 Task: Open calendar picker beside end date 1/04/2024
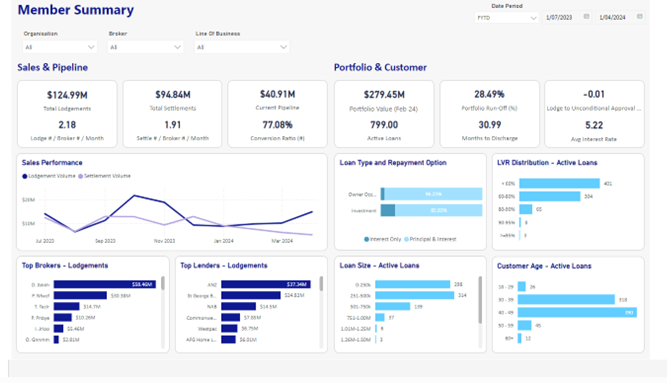(639, 17)
